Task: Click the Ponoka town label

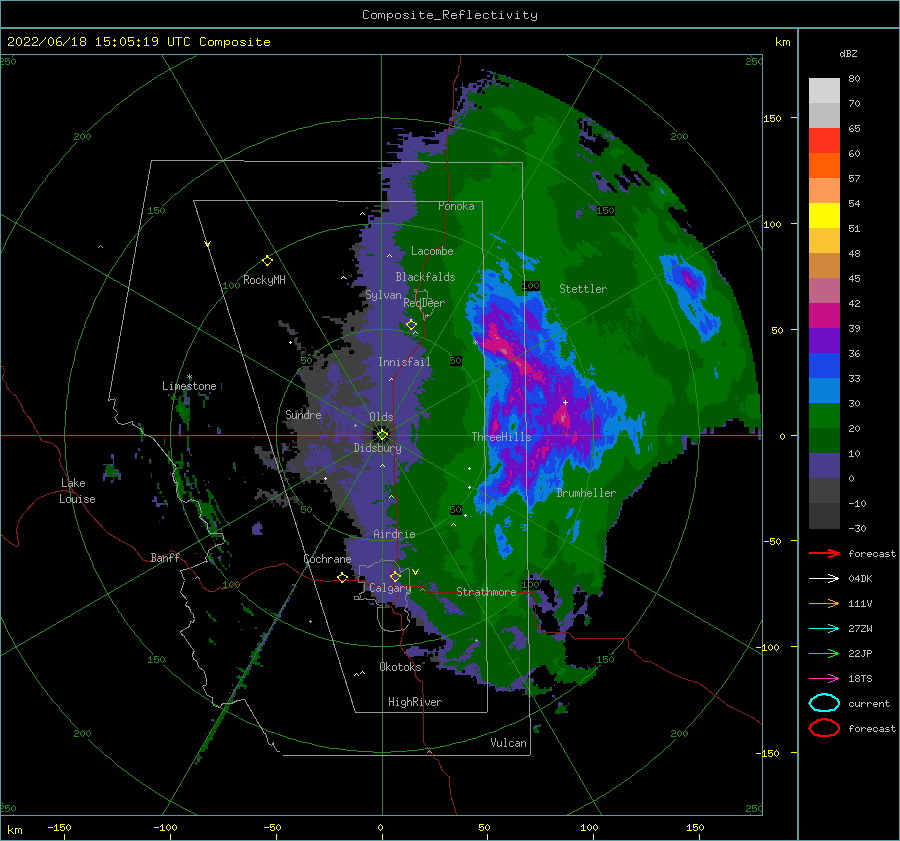Action: click(456, 206)
